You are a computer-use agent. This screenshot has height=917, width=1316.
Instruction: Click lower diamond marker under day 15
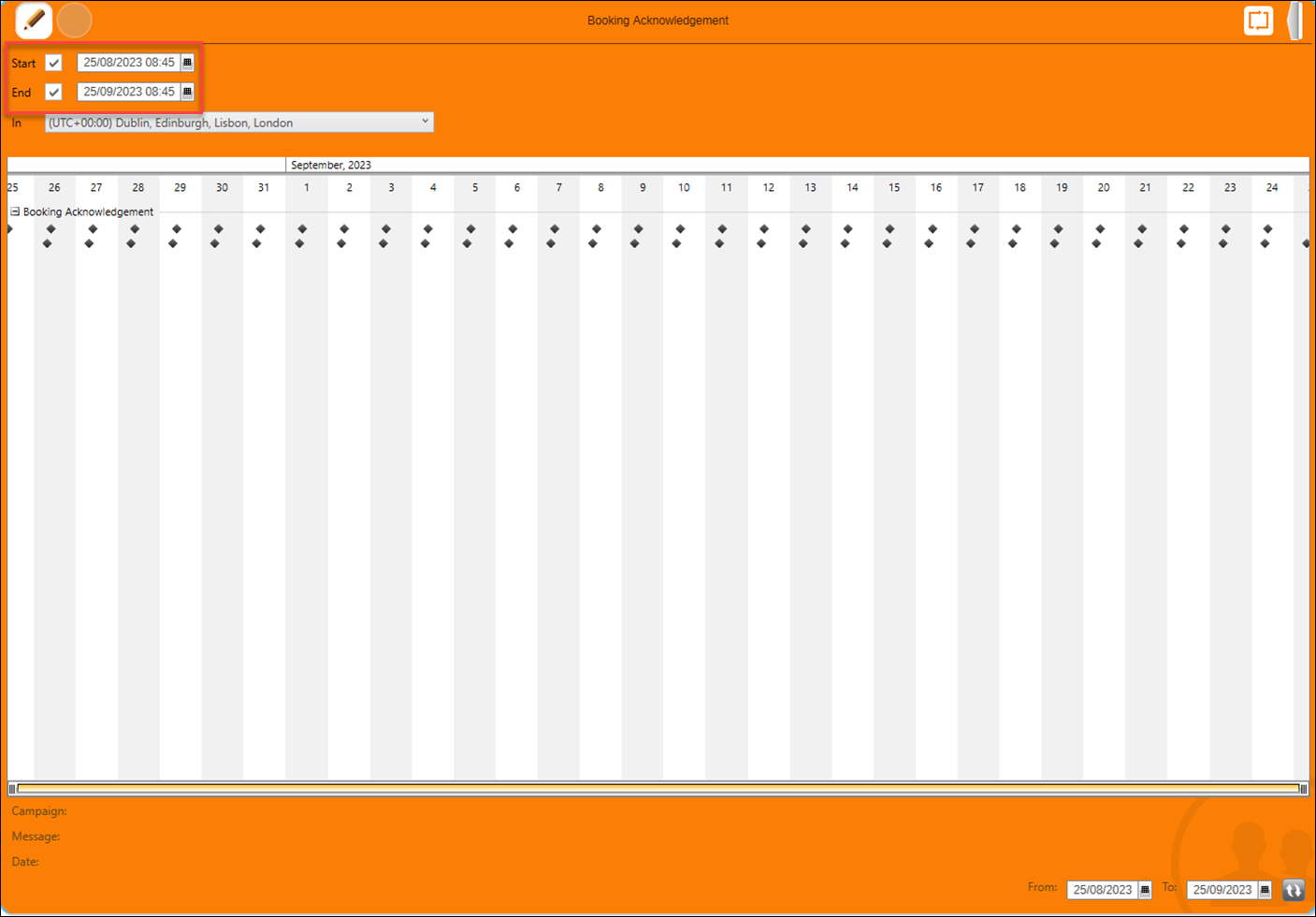[x=887, y=243]
